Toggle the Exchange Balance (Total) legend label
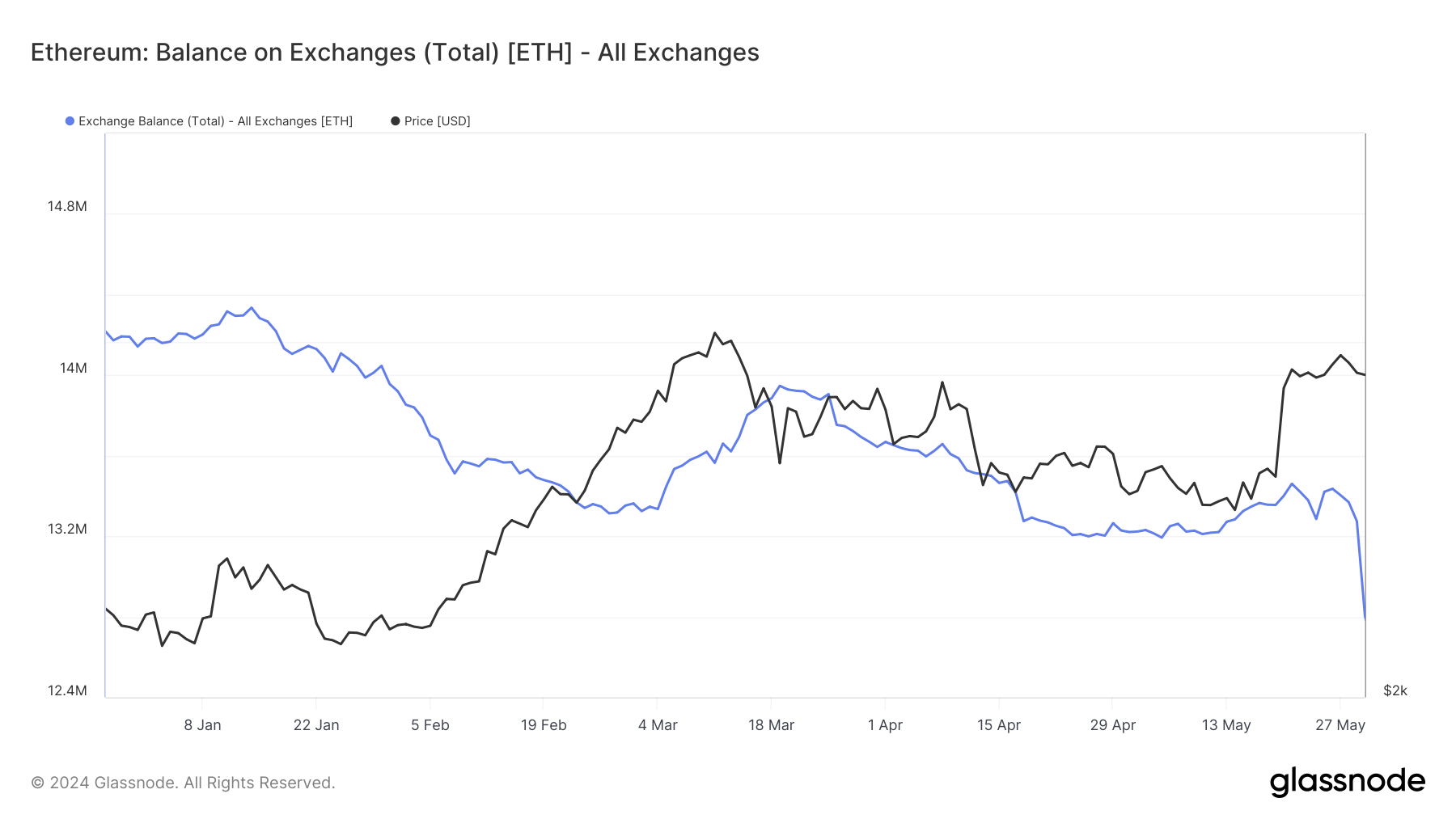This screenshot has height=819, width=1456. click(215, 121)
